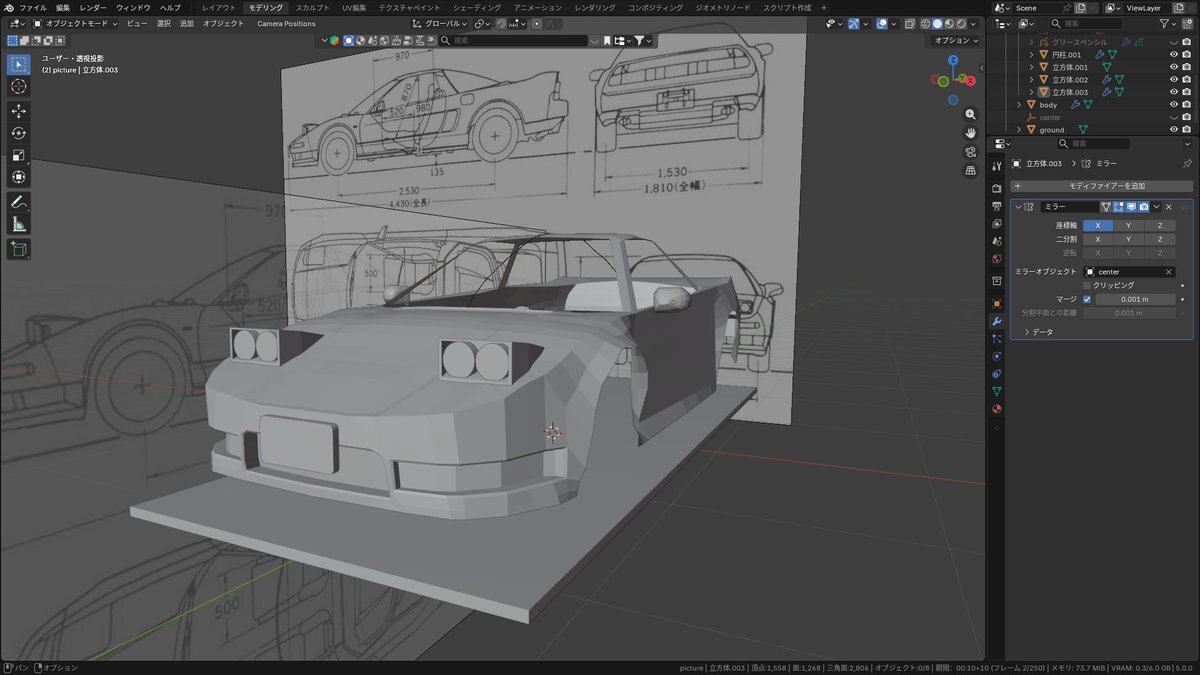Click the マージ distance value field
This screenshot has height=675, width=1200.
tap(1134, 299)
